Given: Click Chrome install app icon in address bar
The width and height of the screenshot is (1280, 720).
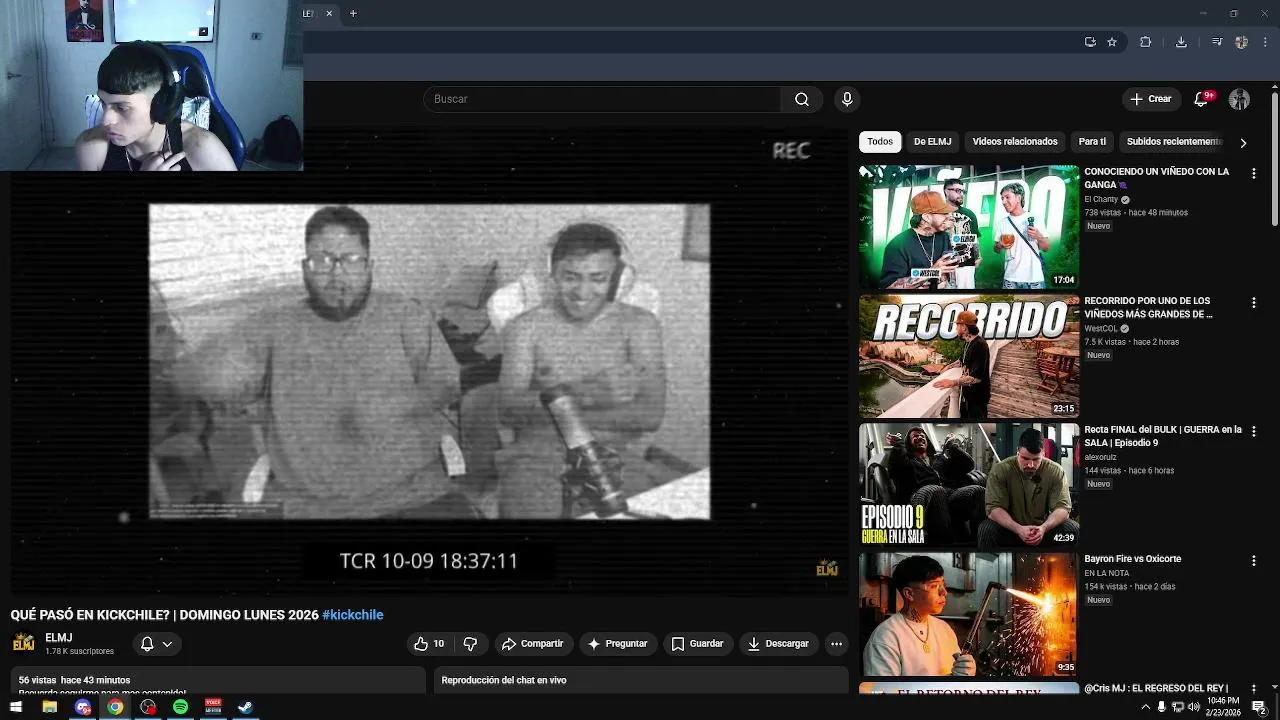Looking at the screenshot, I should (1090, 42).
